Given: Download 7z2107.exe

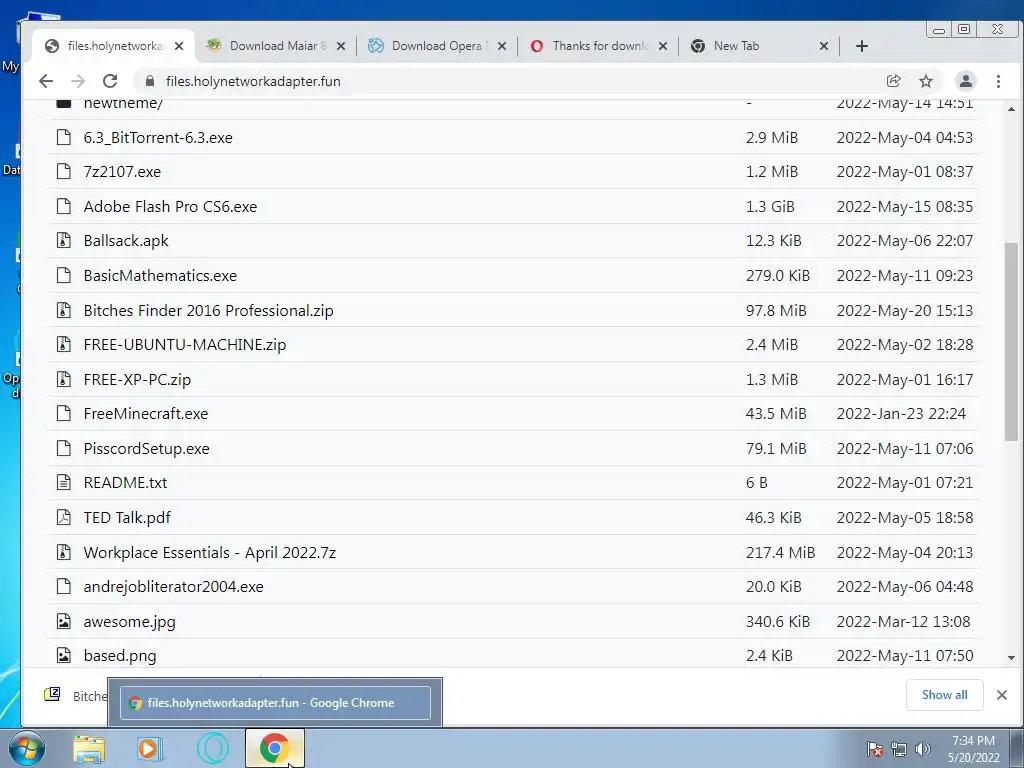Looking at the screenshot, I should (122, 172).
